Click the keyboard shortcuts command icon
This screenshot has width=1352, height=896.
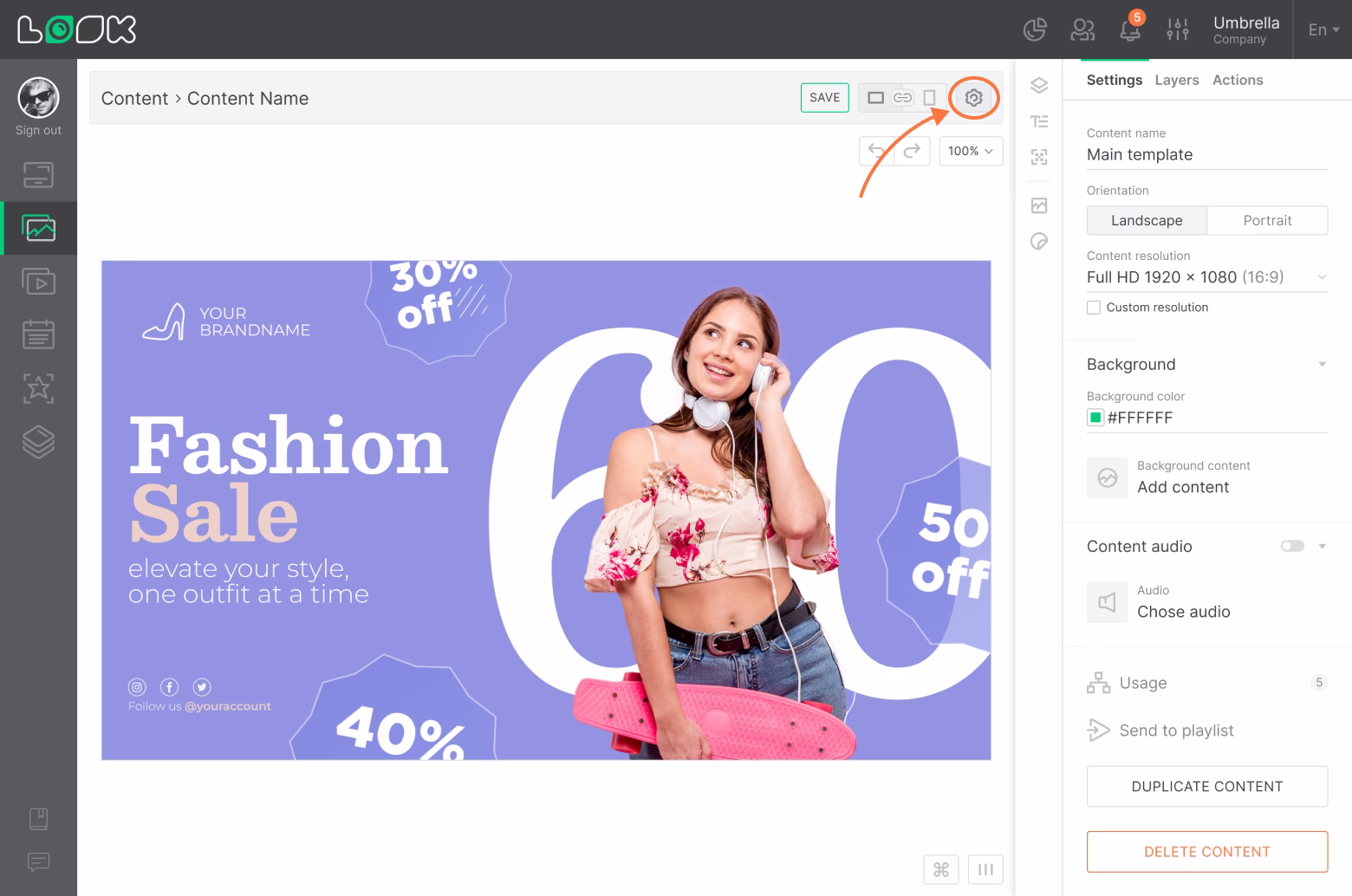click(x=941, y=869)
